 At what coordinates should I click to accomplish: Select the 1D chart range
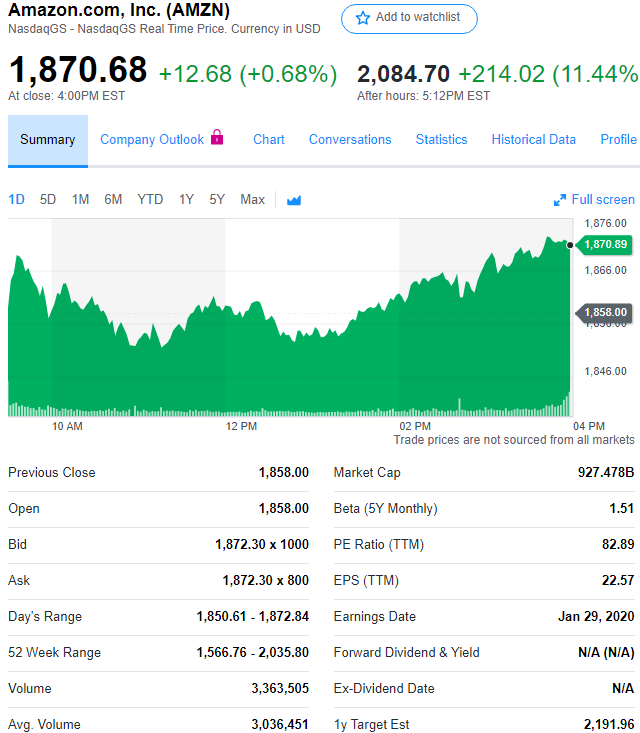click(16, 200)
